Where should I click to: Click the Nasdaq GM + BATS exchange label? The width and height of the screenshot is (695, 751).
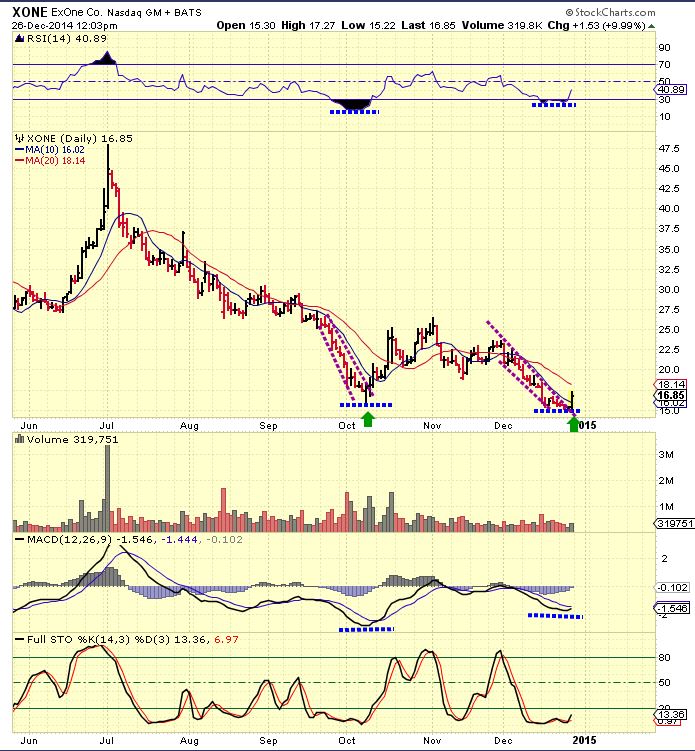[154, 13]
